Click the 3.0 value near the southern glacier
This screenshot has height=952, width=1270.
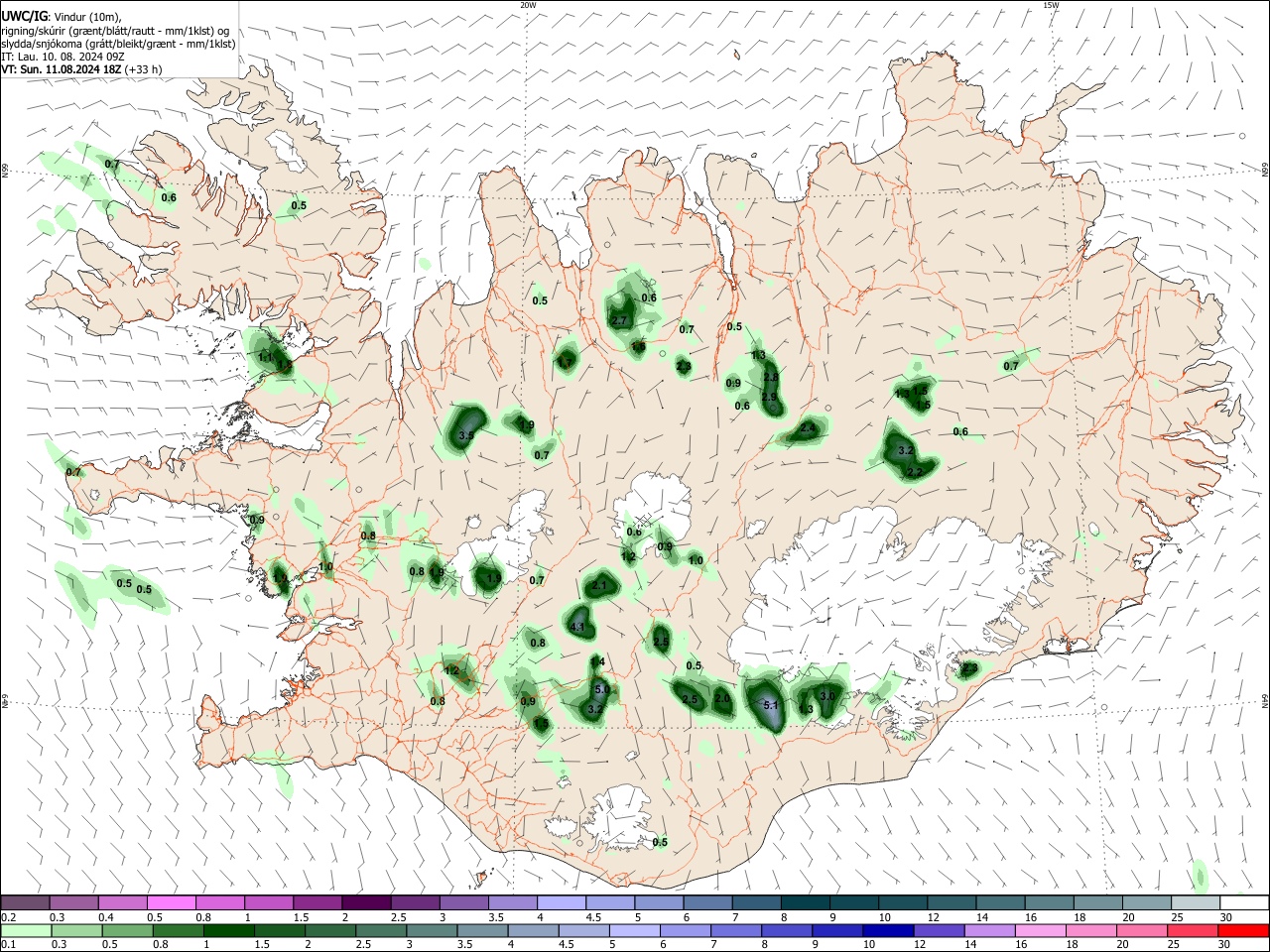[827, 696]
